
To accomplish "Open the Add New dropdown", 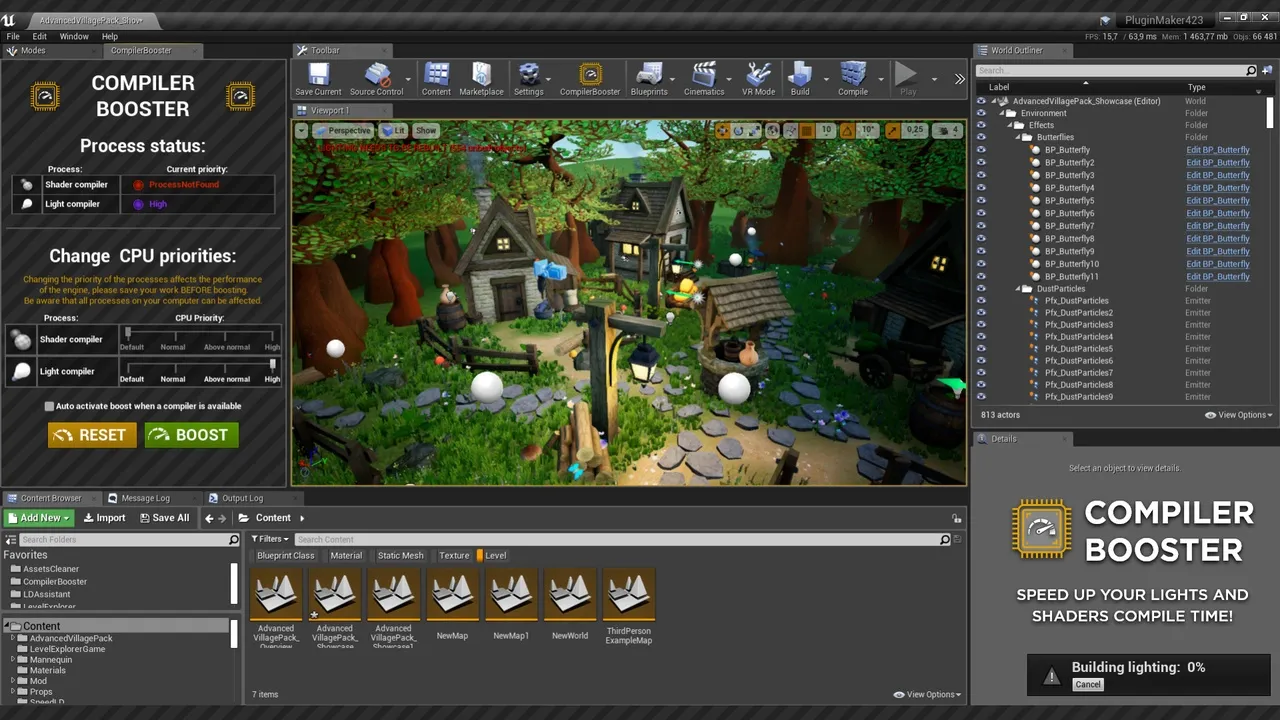I will point(38,518).
